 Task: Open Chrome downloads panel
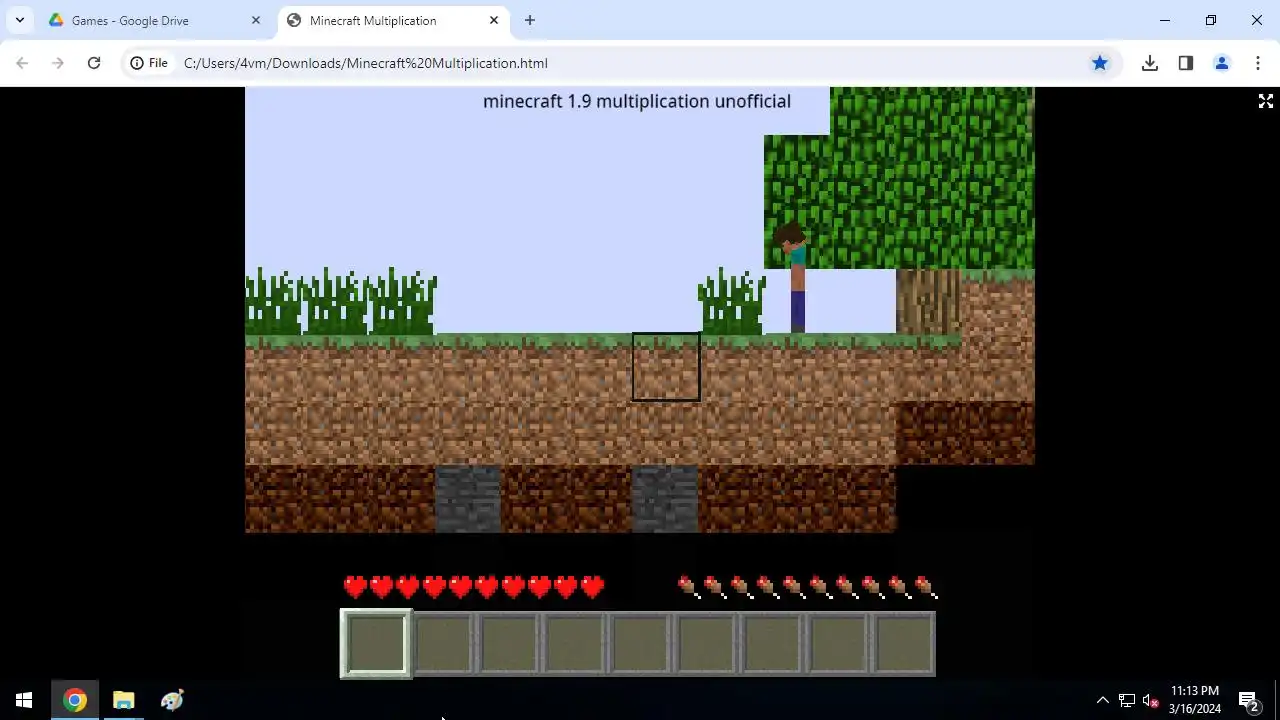(x=1150, y=63)
